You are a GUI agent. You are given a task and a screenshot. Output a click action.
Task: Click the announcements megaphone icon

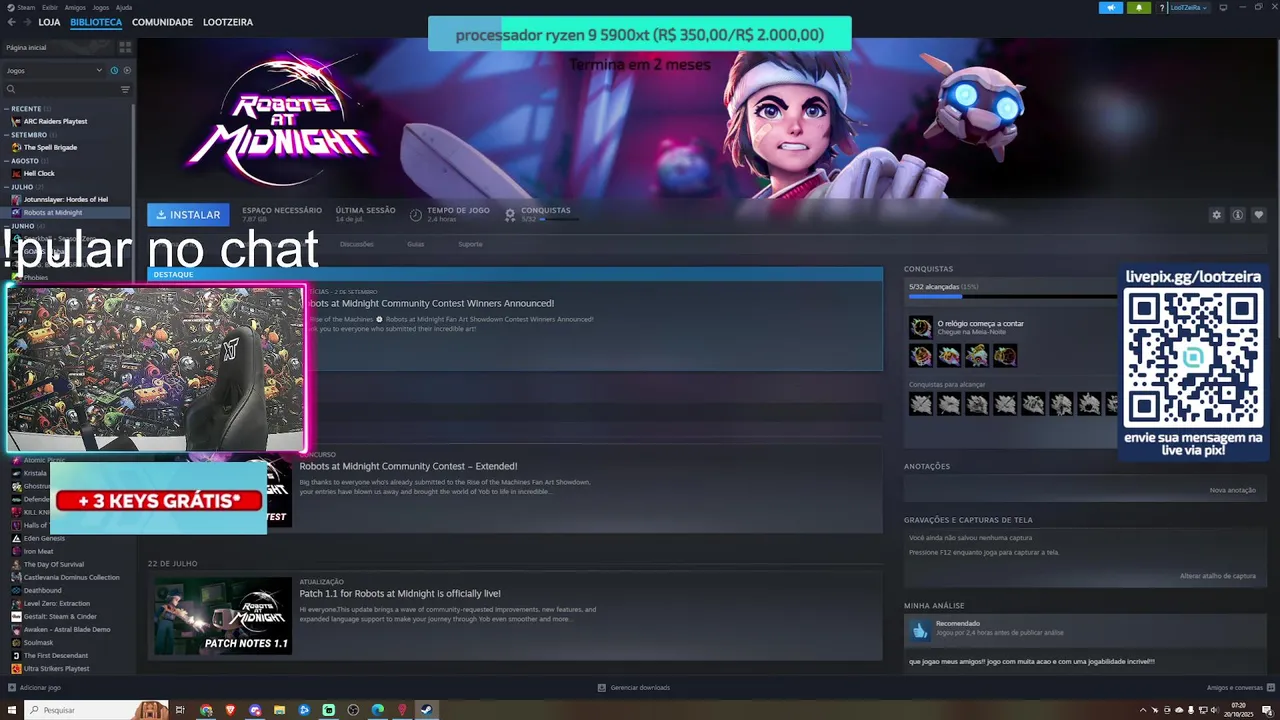tap(1111, 7)
